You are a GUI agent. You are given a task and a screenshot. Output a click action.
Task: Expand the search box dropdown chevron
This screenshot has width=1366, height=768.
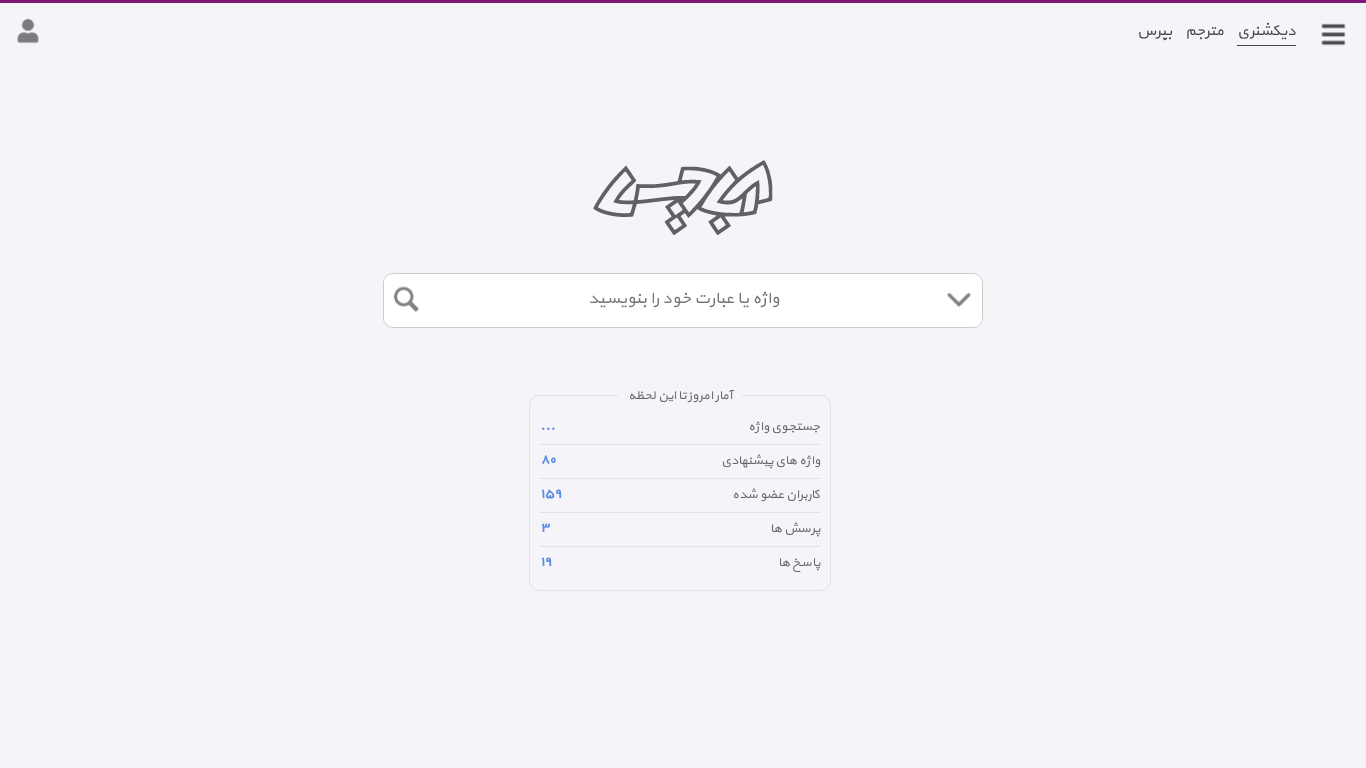tap(959, 299)
